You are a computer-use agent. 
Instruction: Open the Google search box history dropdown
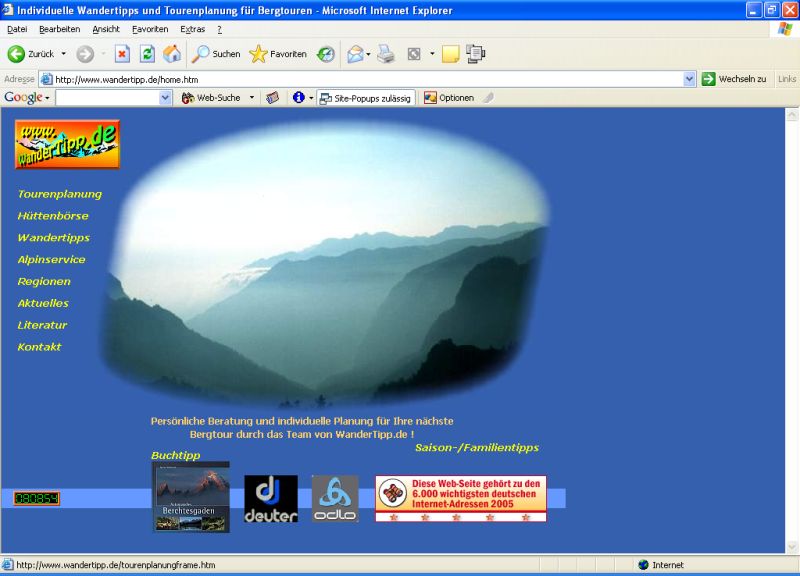pyautogui.click(x=166, y=98)
